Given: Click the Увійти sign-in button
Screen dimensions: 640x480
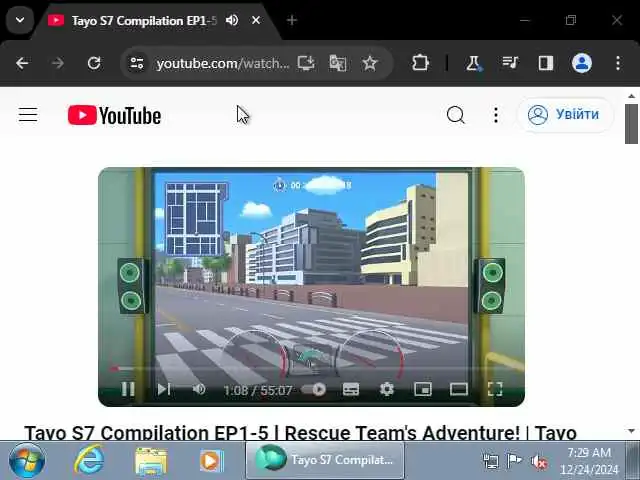Looking at the screenshot, I should [565, 115].
